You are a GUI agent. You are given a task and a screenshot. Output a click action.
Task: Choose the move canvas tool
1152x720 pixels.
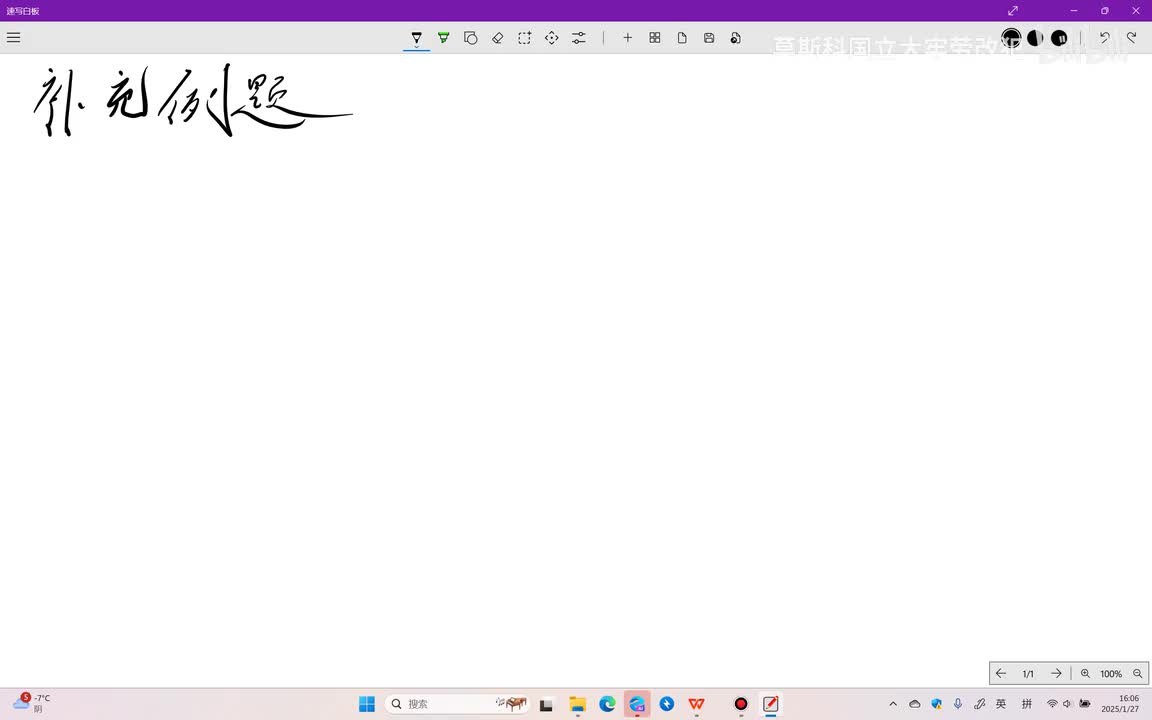point(552,37)
